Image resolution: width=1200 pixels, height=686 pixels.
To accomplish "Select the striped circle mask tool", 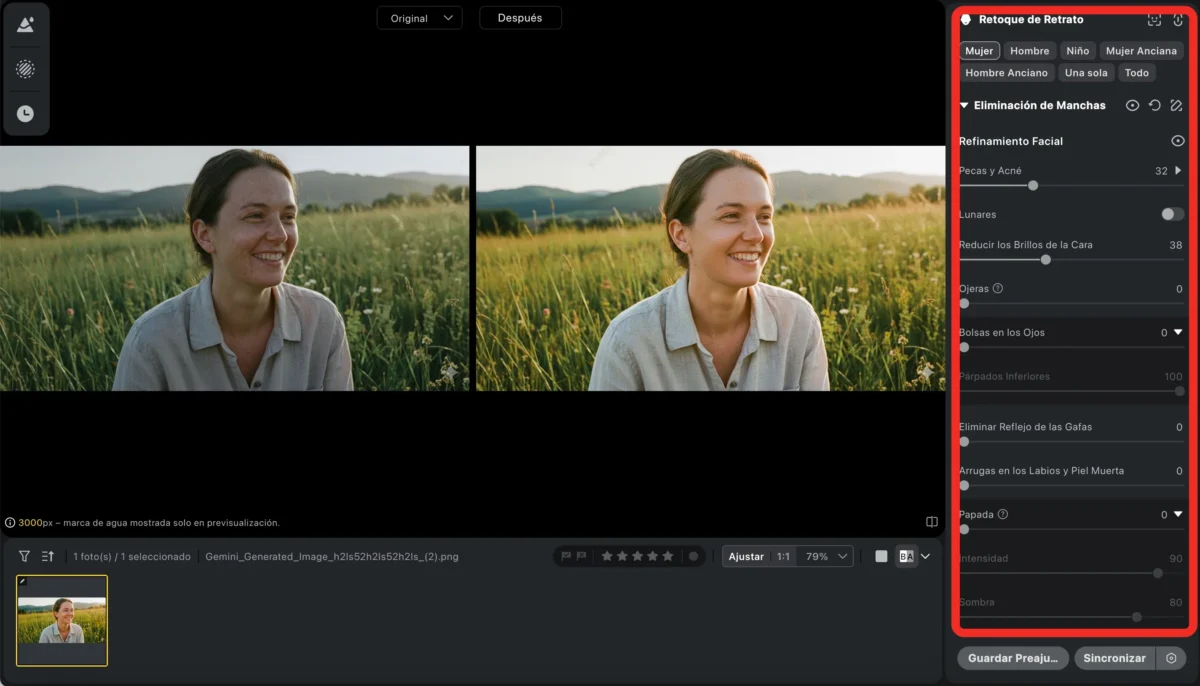I will click(25, 69).
